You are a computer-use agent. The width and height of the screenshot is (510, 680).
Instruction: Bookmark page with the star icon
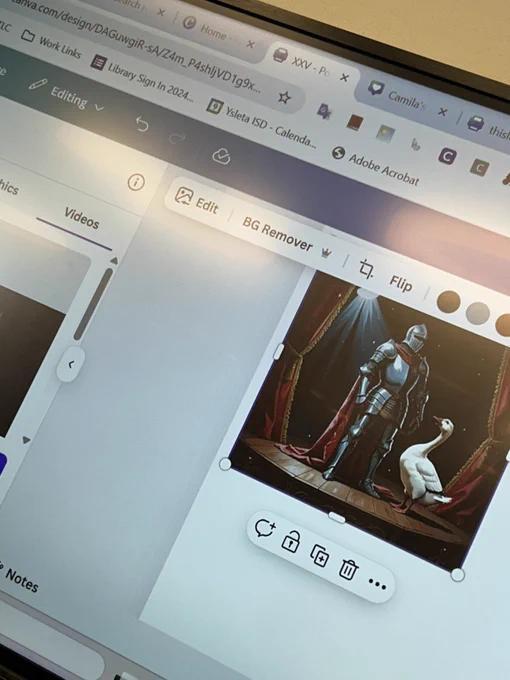284,97
